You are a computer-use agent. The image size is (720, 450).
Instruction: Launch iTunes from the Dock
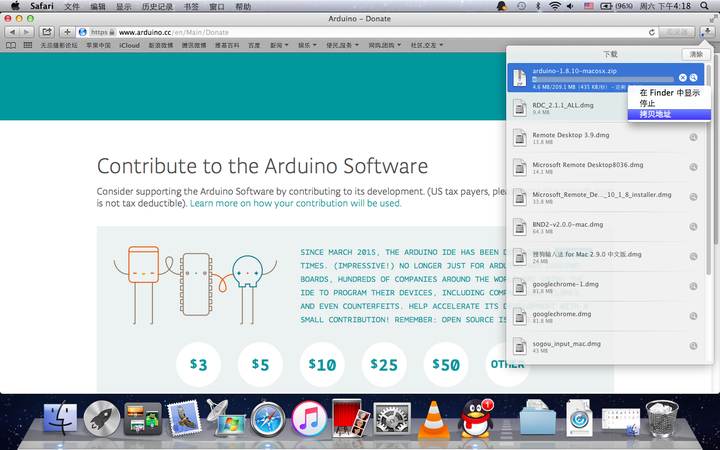(309, 419)
